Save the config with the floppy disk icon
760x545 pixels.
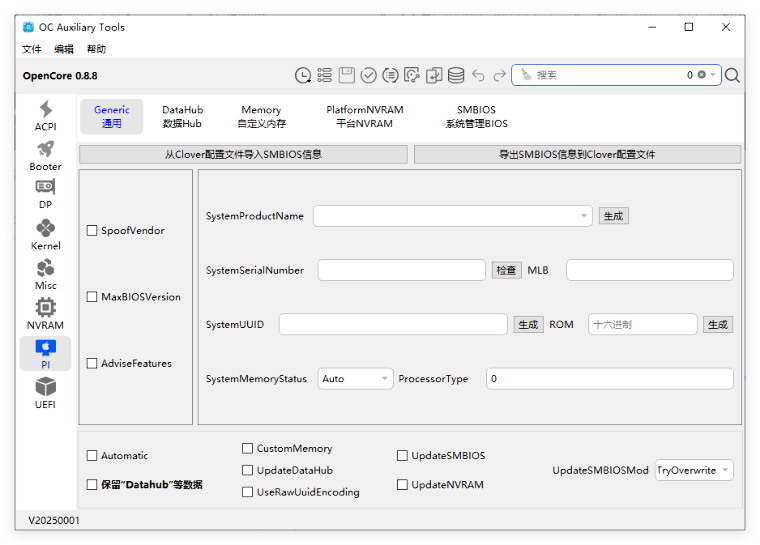[x=347, y=76]
